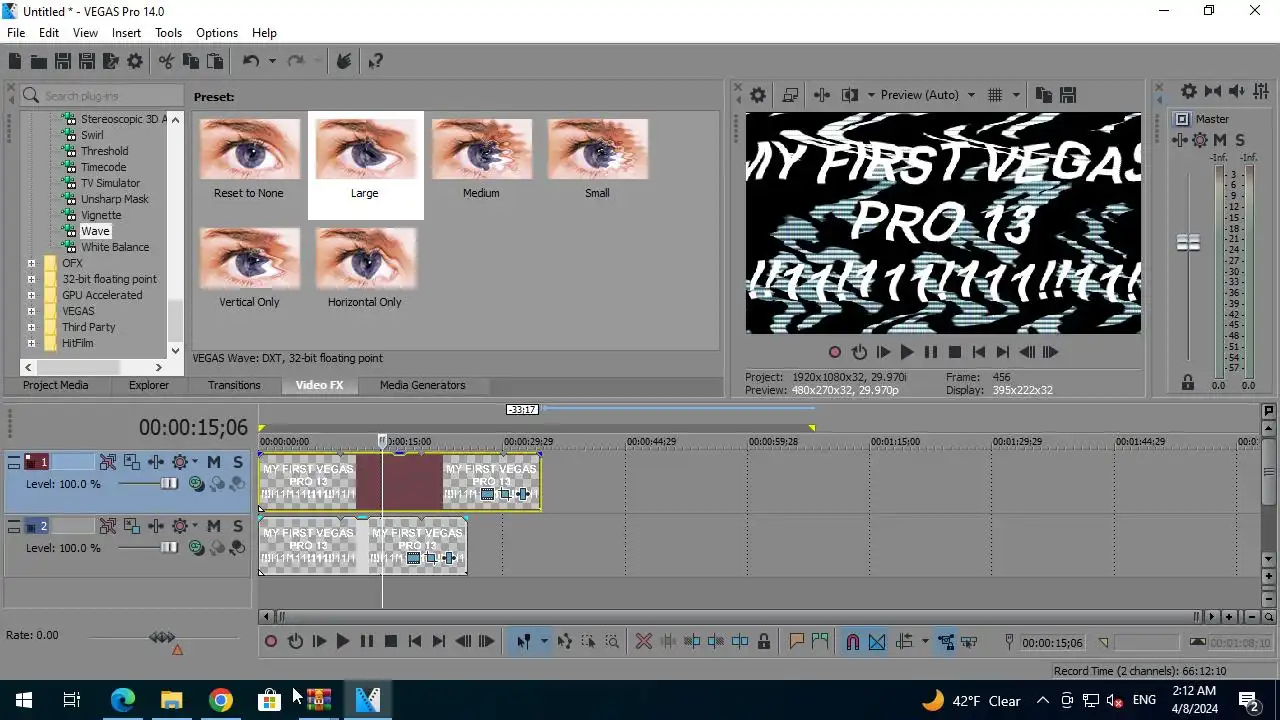Save preview snapshot to file
Screen dimensions: 1280x720
[x=1068, y=95]
